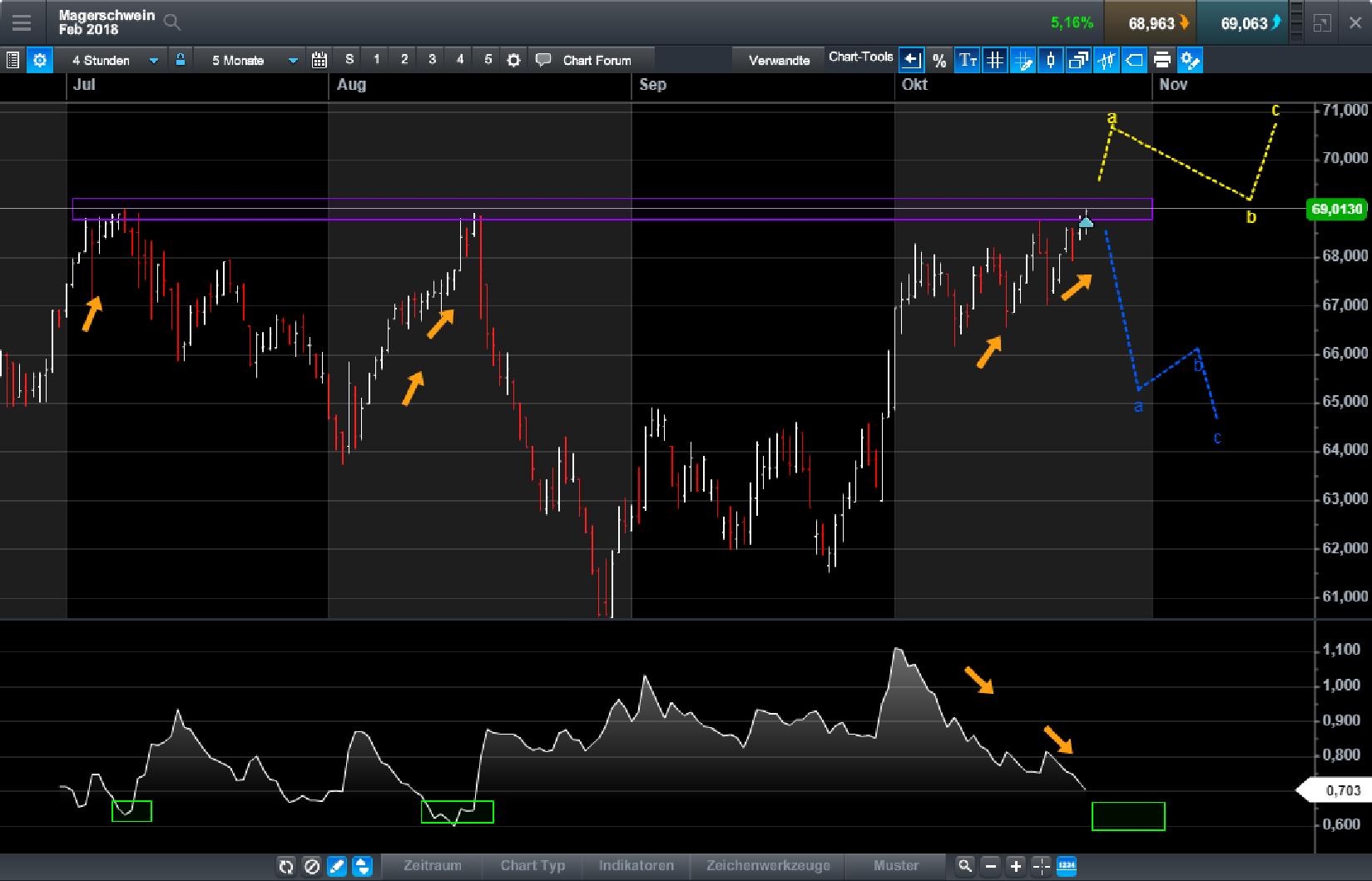Image resolution: width=1372 pixels, height=881 pixels.
Task: Click the calendar icon in the toolbar
Action: tap(319, 60)
